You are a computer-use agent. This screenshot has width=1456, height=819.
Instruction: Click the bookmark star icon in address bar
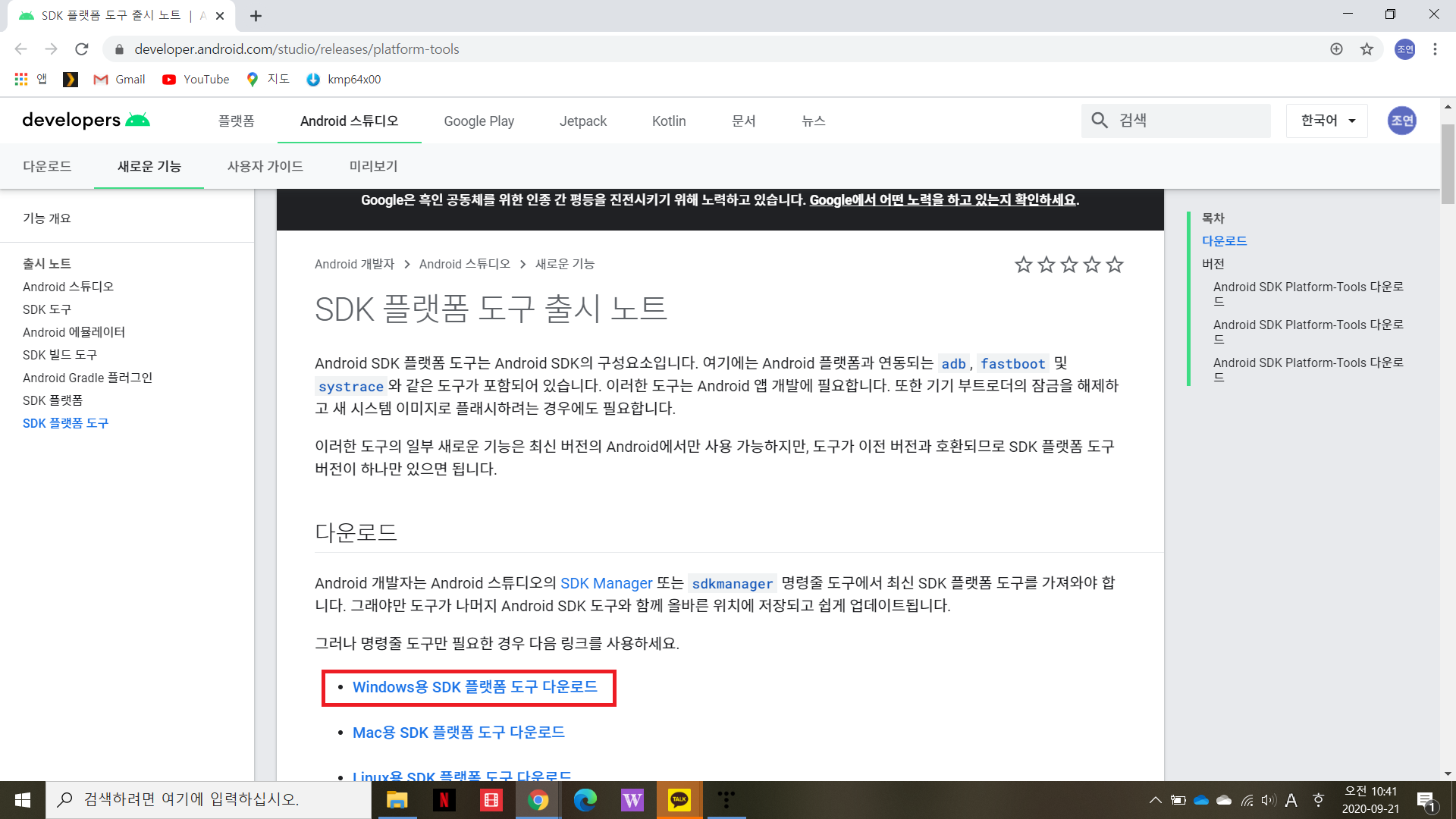point(1367,49)
